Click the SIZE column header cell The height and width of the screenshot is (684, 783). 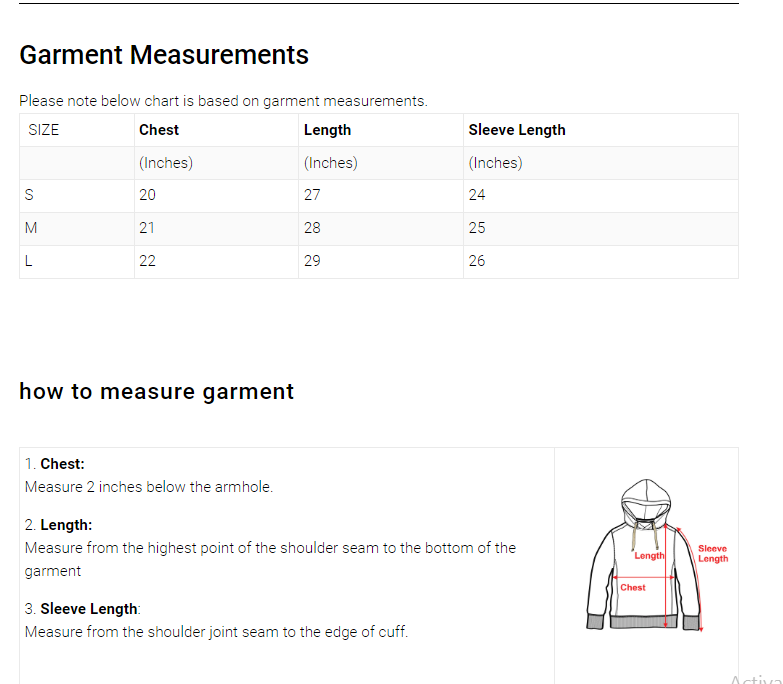(44, 130)
